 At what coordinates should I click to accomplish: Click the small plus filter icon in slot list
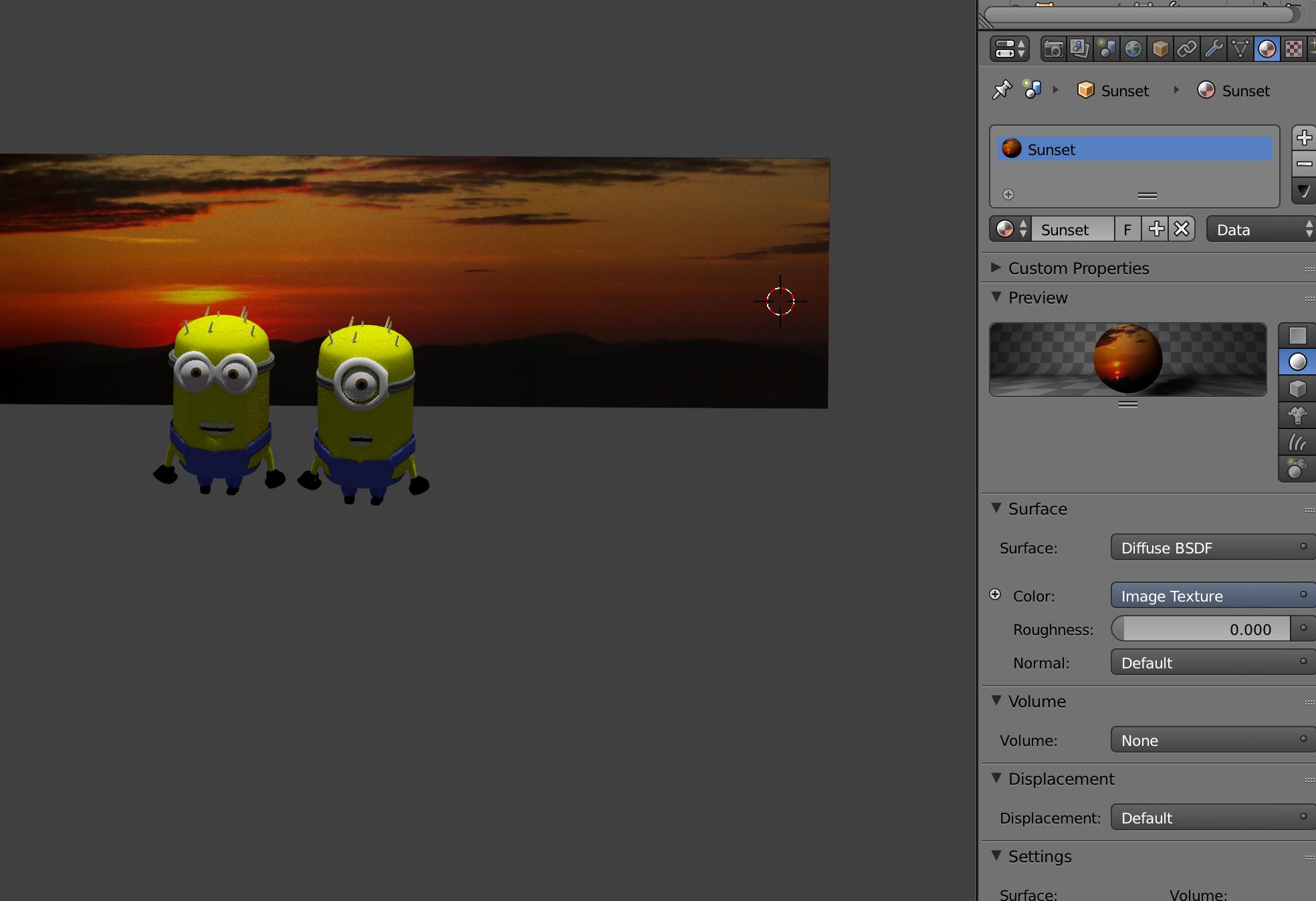coord(1008,195)
